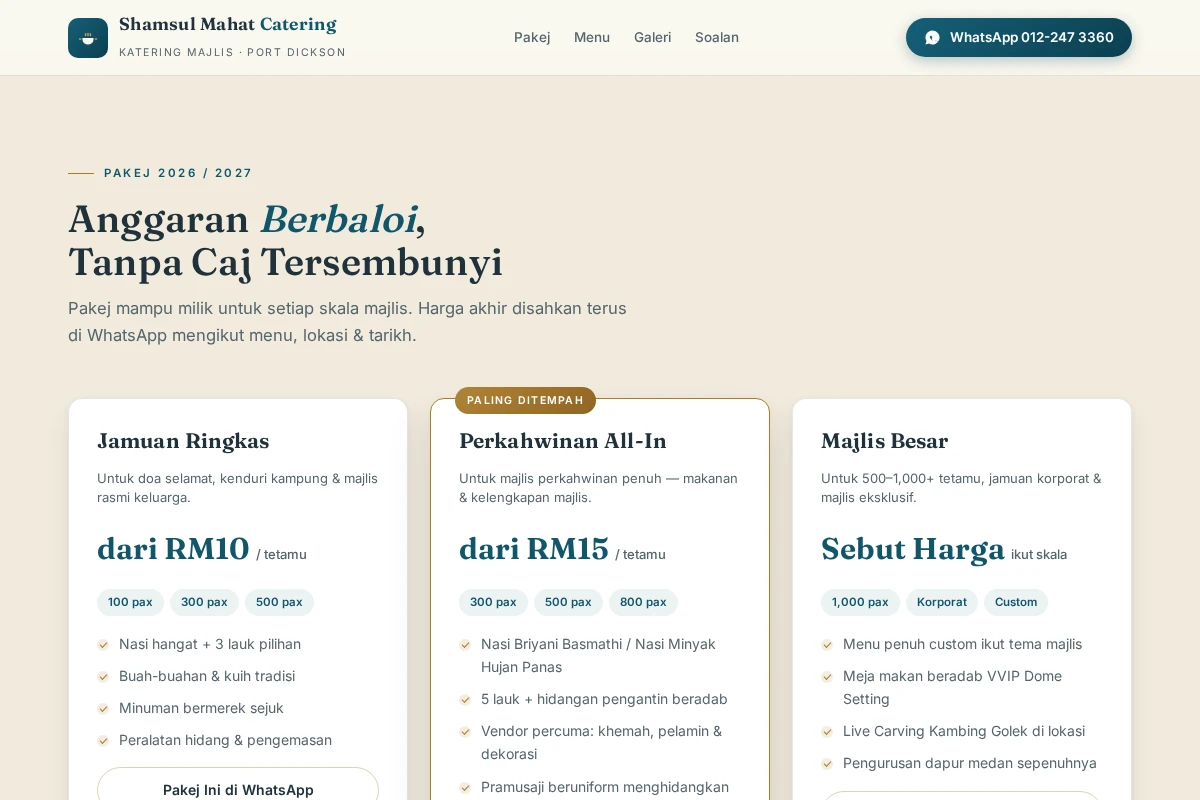This screenshot has width=1200, height=800.
Task: Click the Sebut Harga text
Action: [x=913, y=549]
